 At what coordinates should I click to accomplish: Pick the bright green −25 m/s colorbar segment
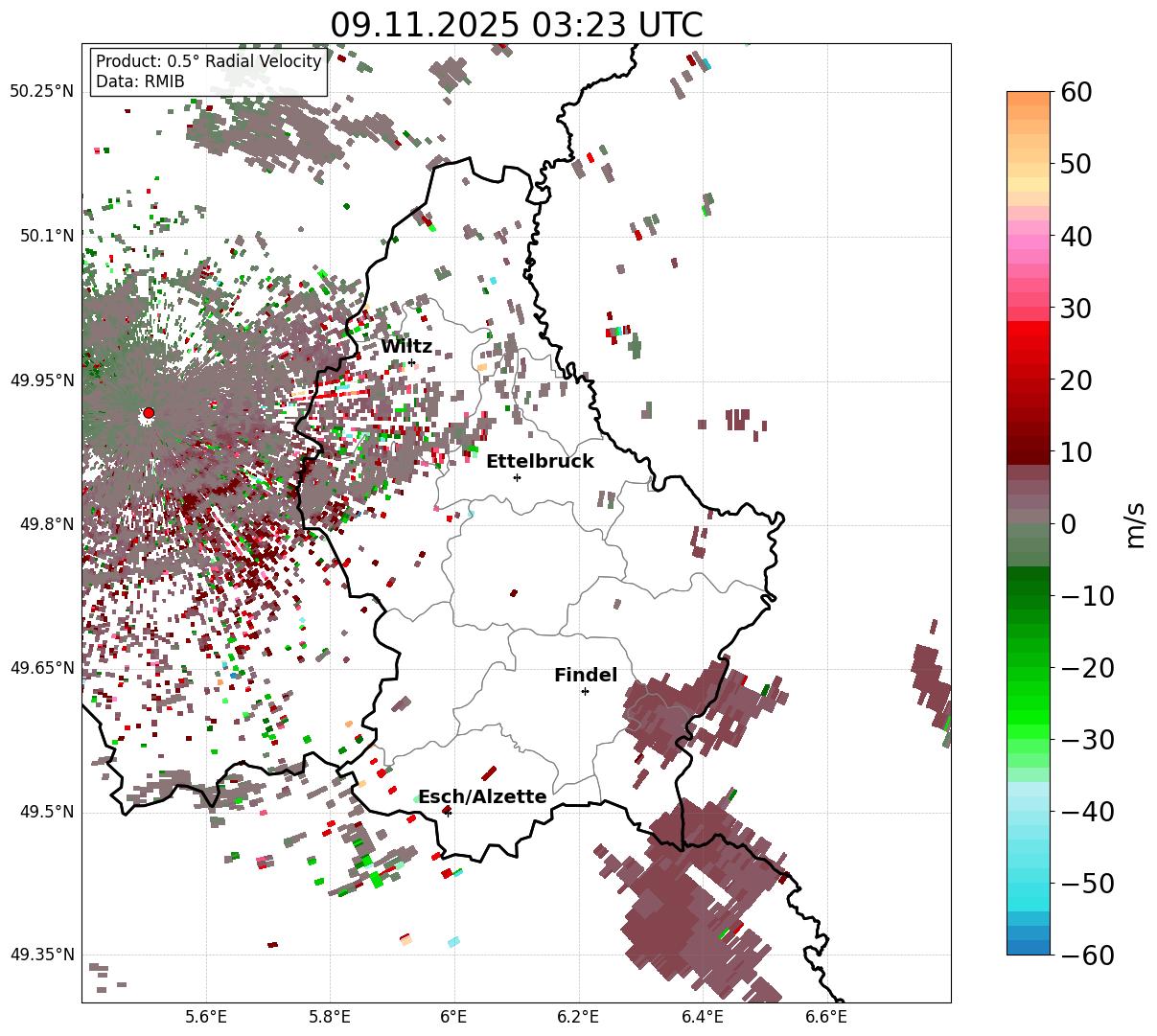[1029, 703]
